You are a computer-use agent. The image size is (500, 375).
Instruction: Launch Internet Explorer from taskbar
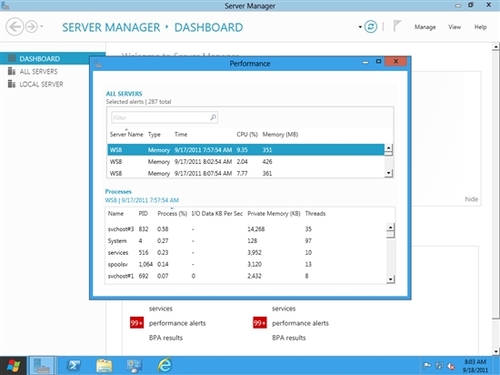coord(165,365)
